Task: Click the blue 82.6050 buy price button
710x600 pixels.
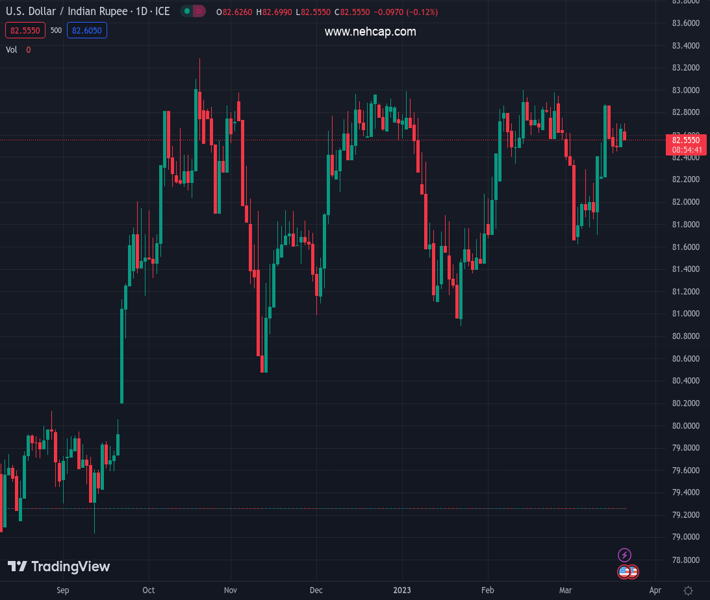Action: 87,30
